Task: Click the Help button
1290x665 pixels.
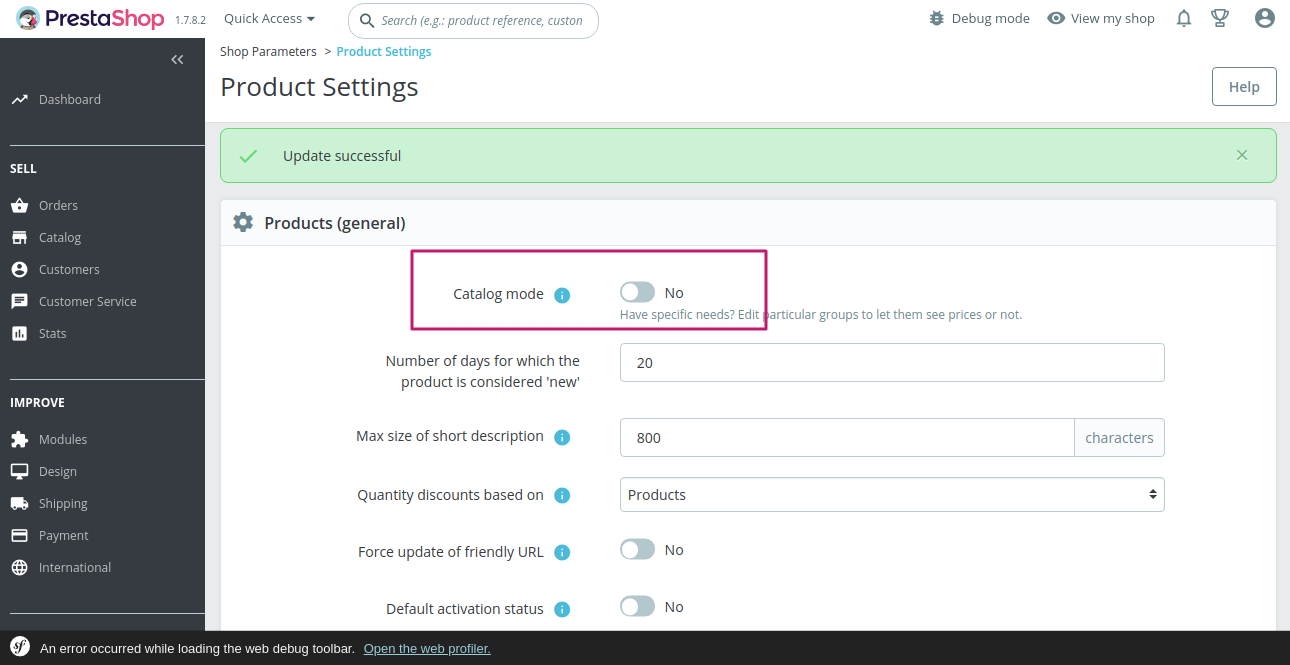Action: coord(1244,86)
